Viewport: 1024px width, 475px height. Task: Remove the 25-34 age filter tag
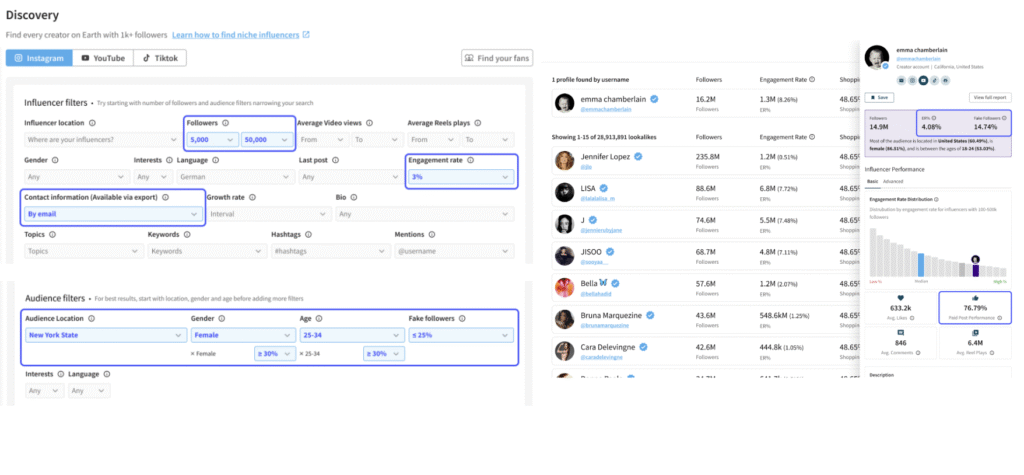coord(302,354)
